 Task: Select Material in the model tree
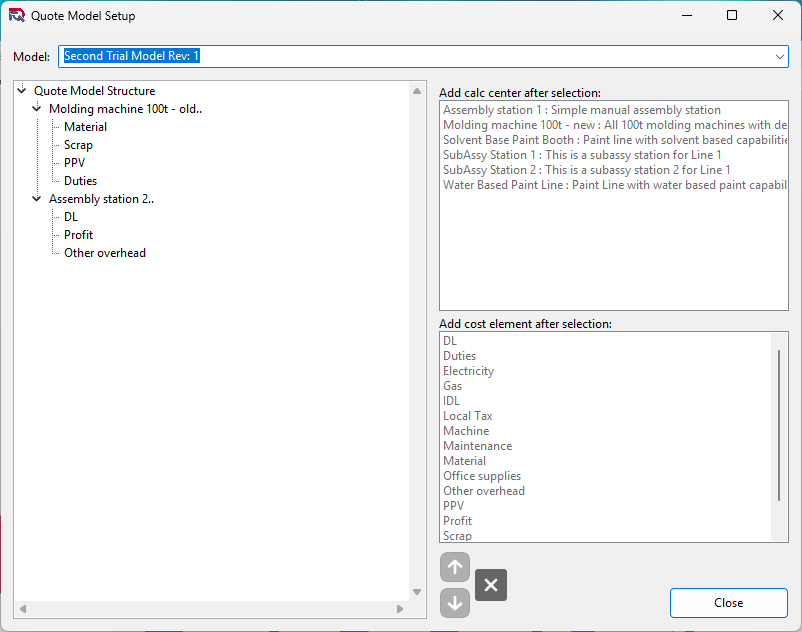(x=85, y=127)
